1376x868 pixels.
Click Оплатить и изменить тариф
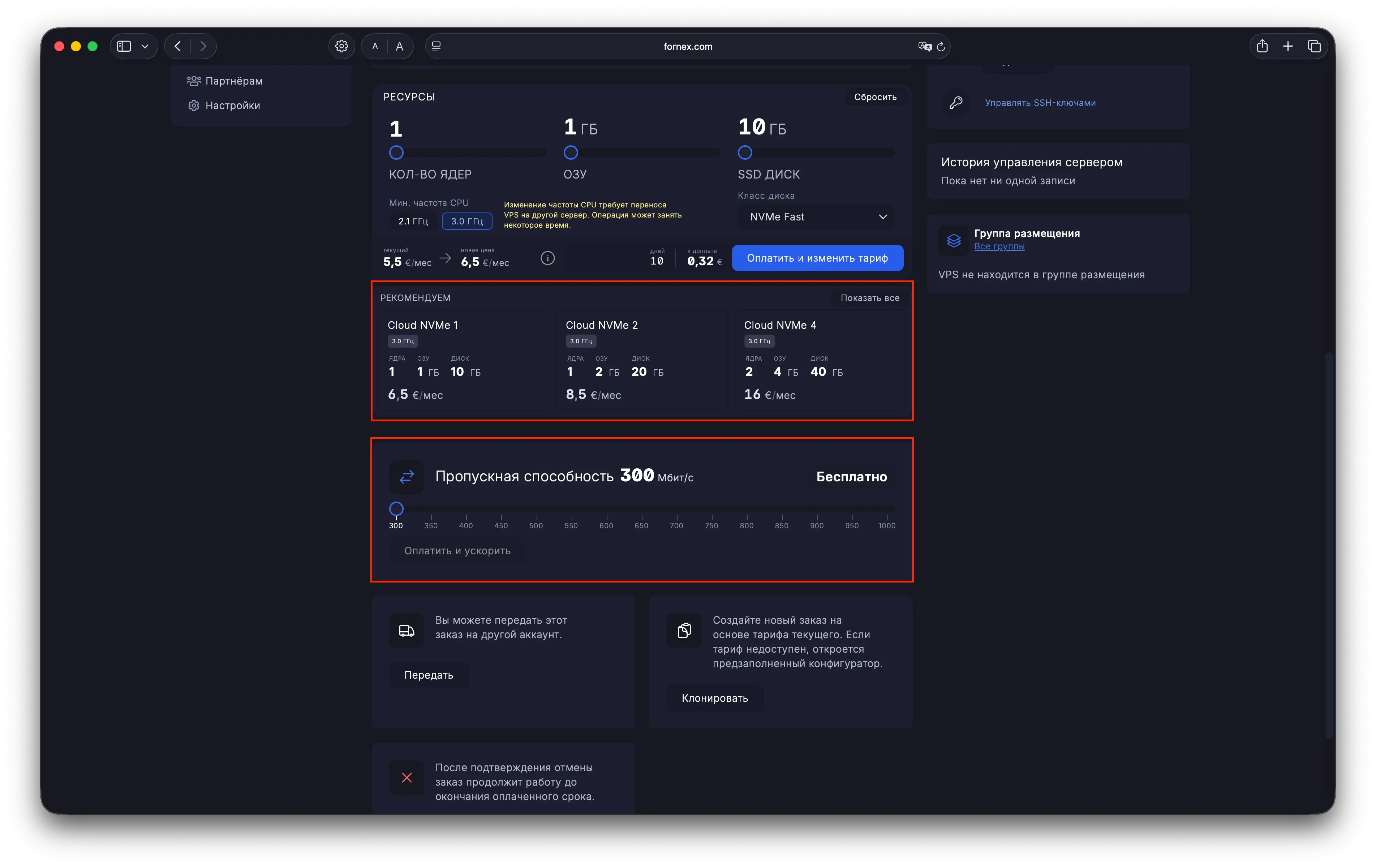tap(817, 258)
